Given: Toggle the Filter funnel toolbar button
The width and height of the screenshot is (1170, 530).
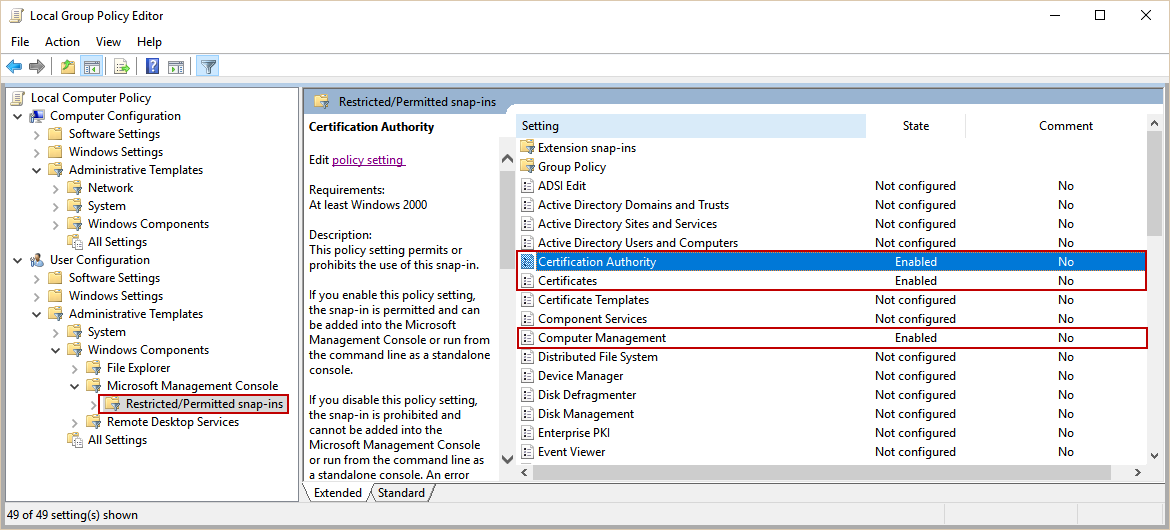Looking at the screenshot, I should click(x=207, y=67).
